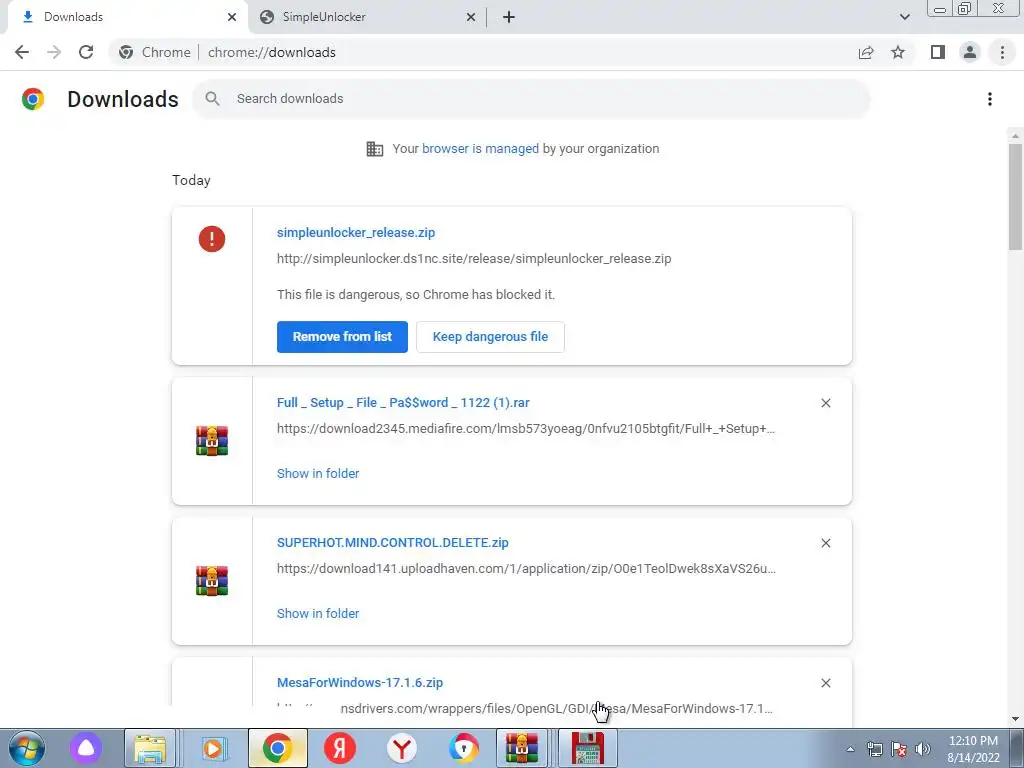Click the Search downloads field
Viewport: 1024px width, 768px height.
(531, 99)
